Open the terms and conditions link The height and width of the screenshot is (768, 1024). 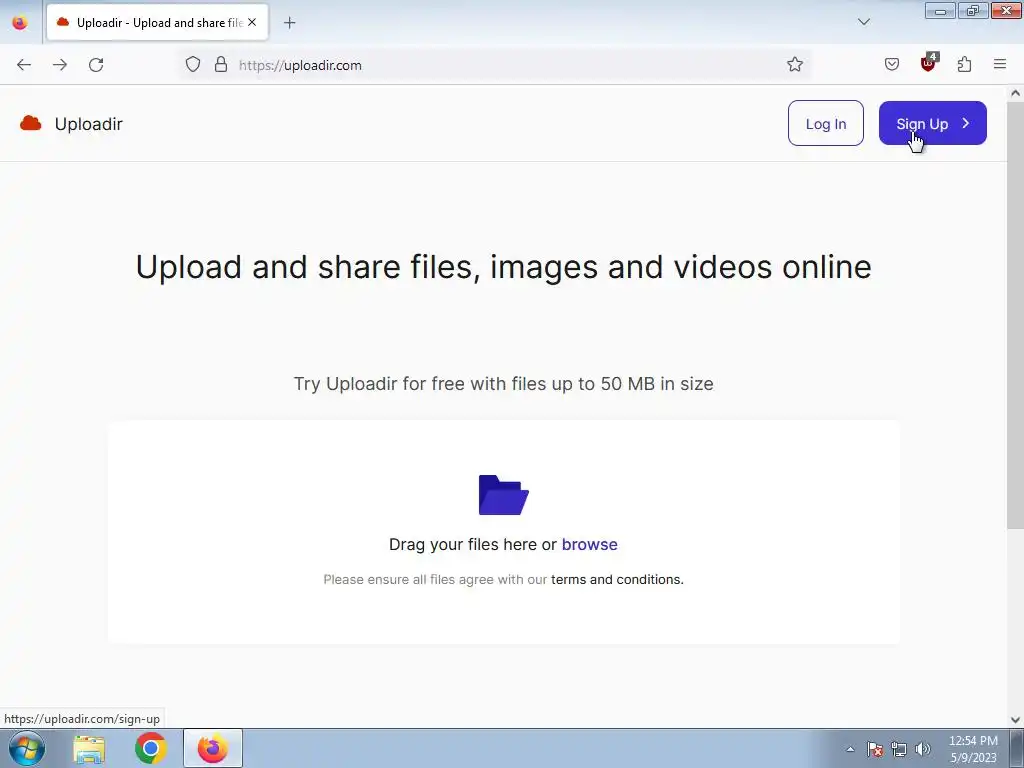(617, 579)
